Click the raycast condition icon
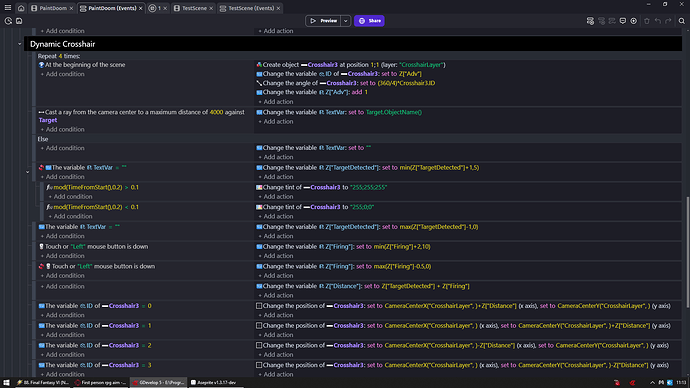Screen dimensions: 690x388 [x=41, y=112]
